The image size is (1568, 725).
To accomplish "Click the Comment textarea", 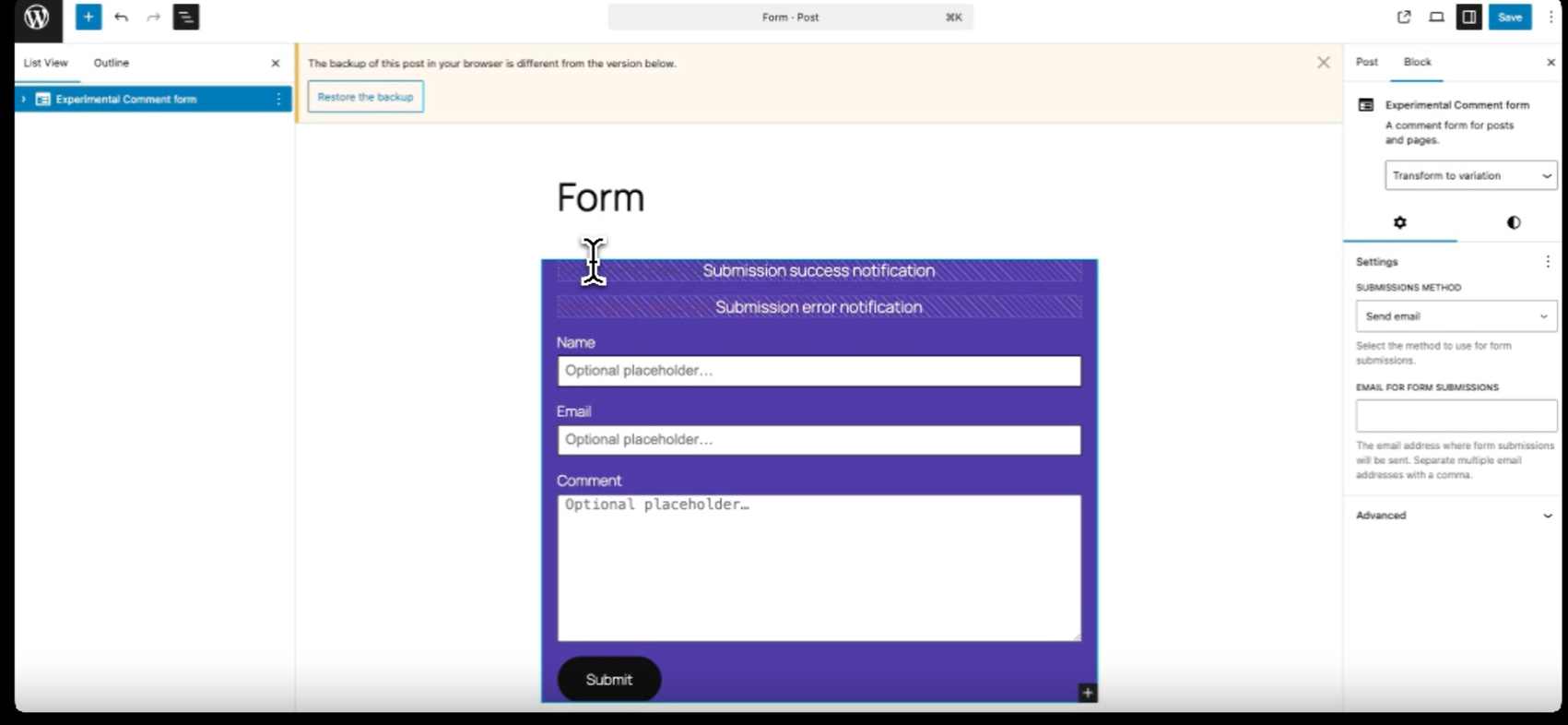I will pos(819,568).
